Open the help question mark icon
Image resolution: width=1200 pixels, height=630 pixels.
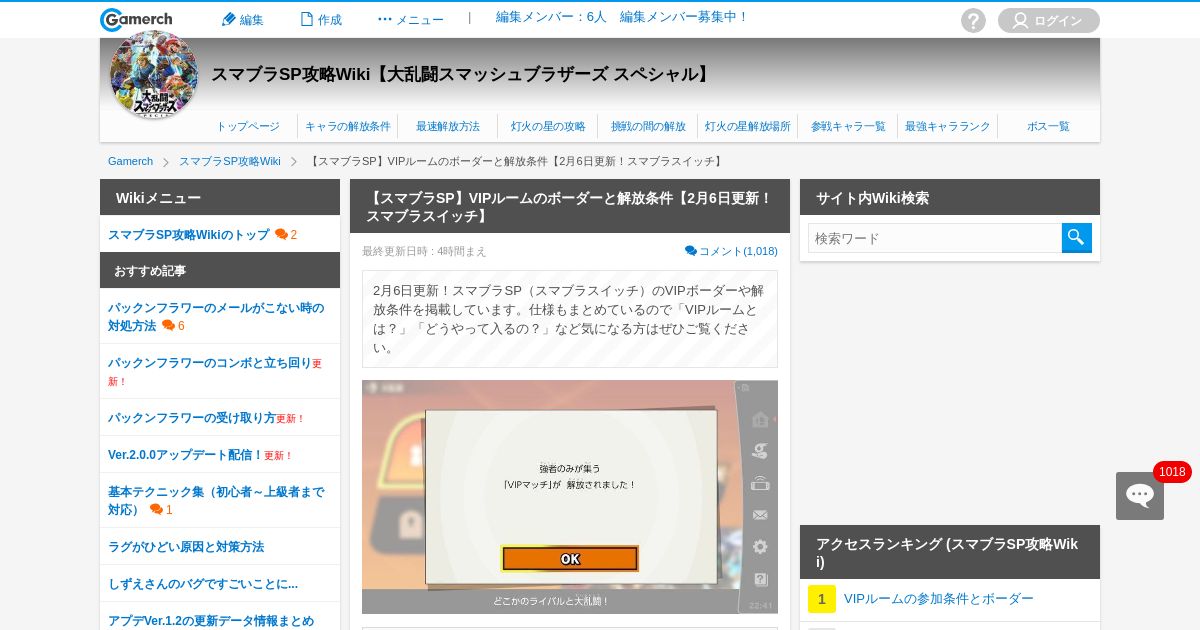click(973, 20)
